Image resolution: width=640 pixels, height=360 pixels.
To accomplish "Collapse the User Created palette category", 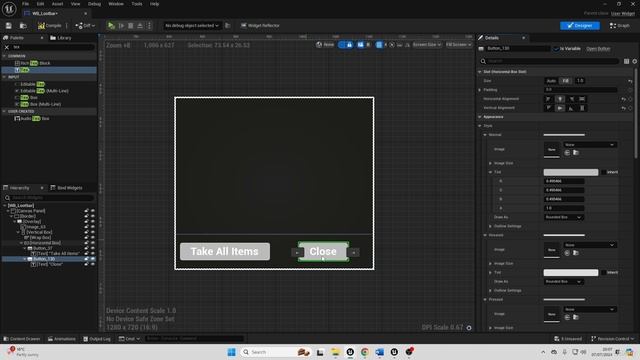I will point(4,111).
